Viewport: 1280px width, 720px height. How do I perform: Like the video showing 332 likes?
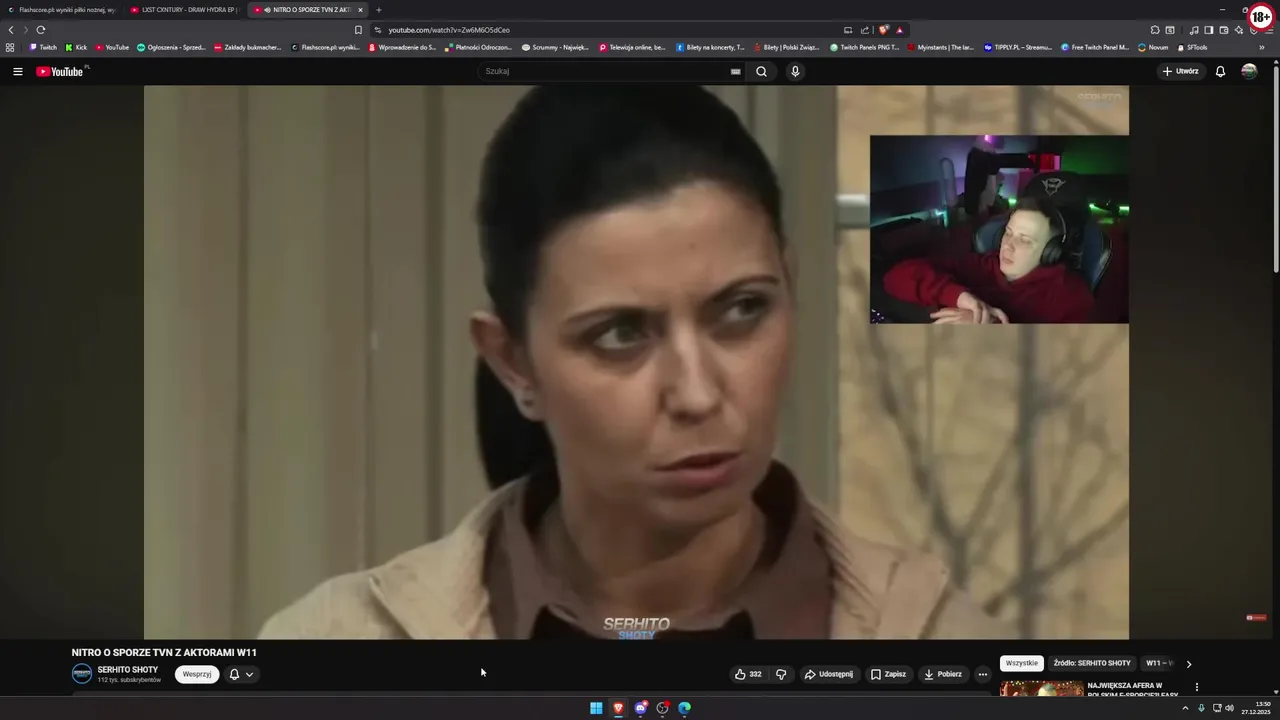(748, 674)
